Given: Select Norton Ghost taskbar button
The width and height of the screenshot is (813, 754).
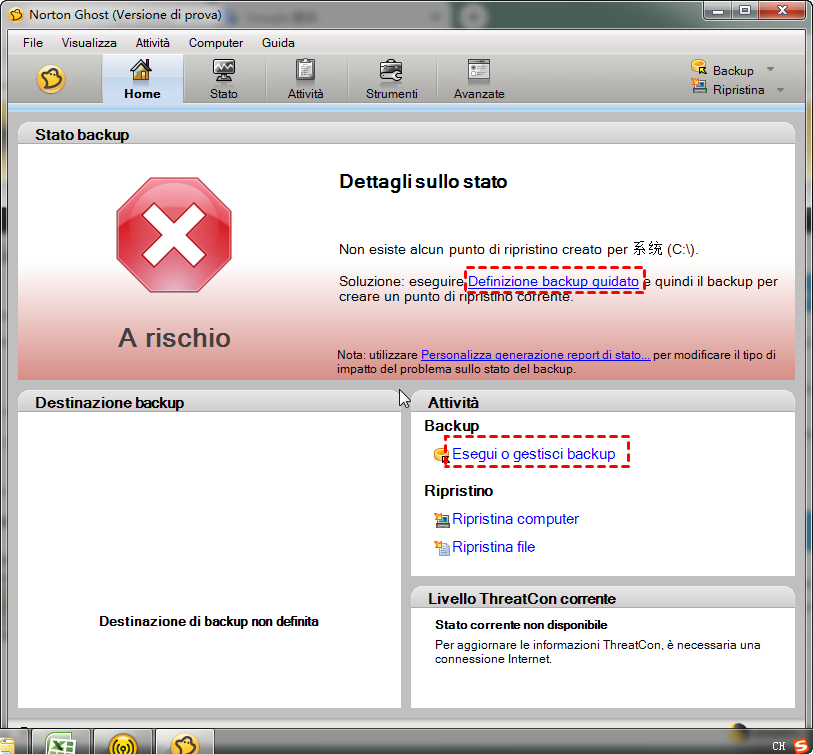Looking at the screenshot, I should [185, 743].
